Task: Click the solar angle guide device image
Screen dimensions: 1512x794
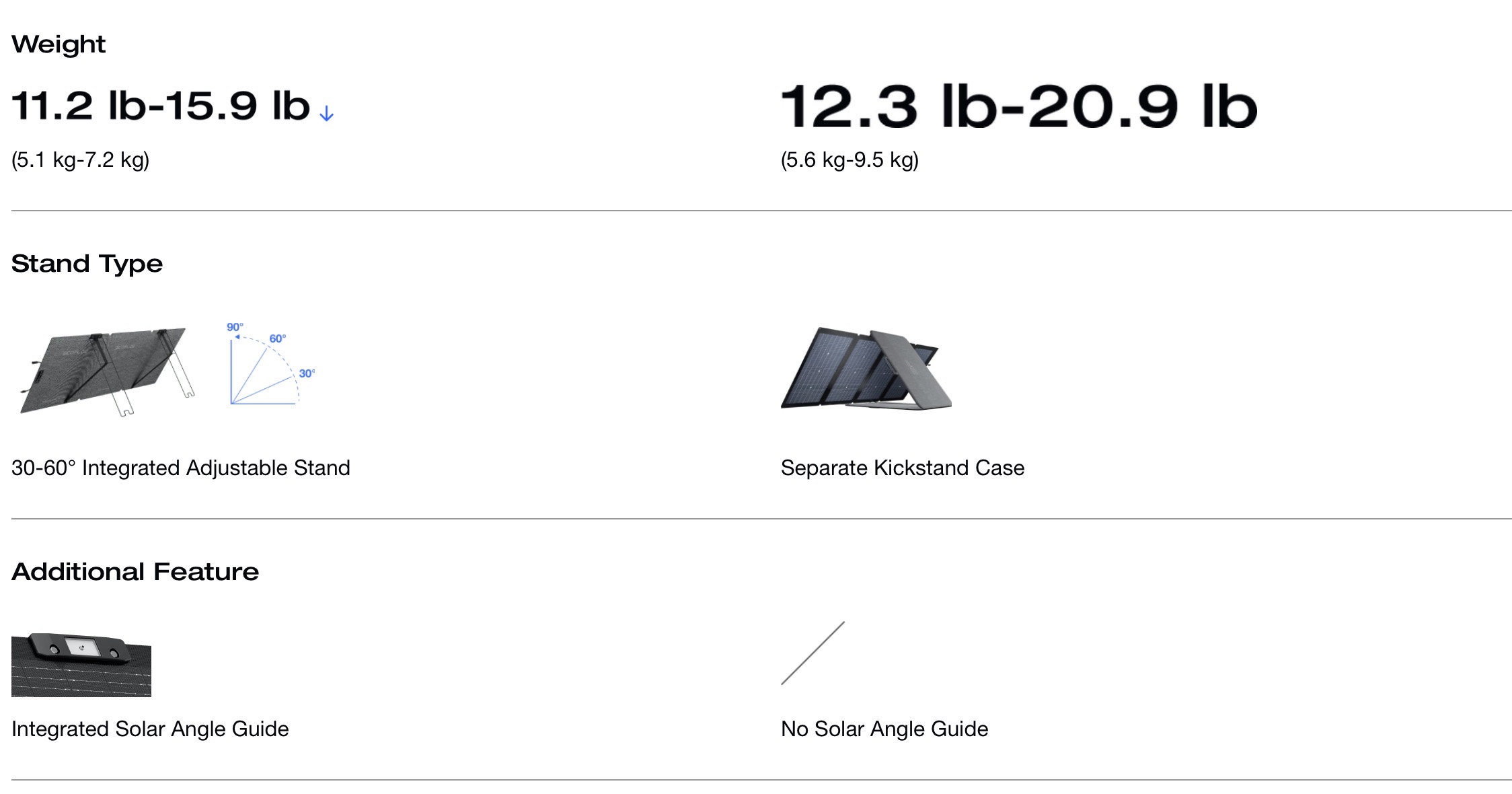Action: pyautogui.click(x=81, y=665)
